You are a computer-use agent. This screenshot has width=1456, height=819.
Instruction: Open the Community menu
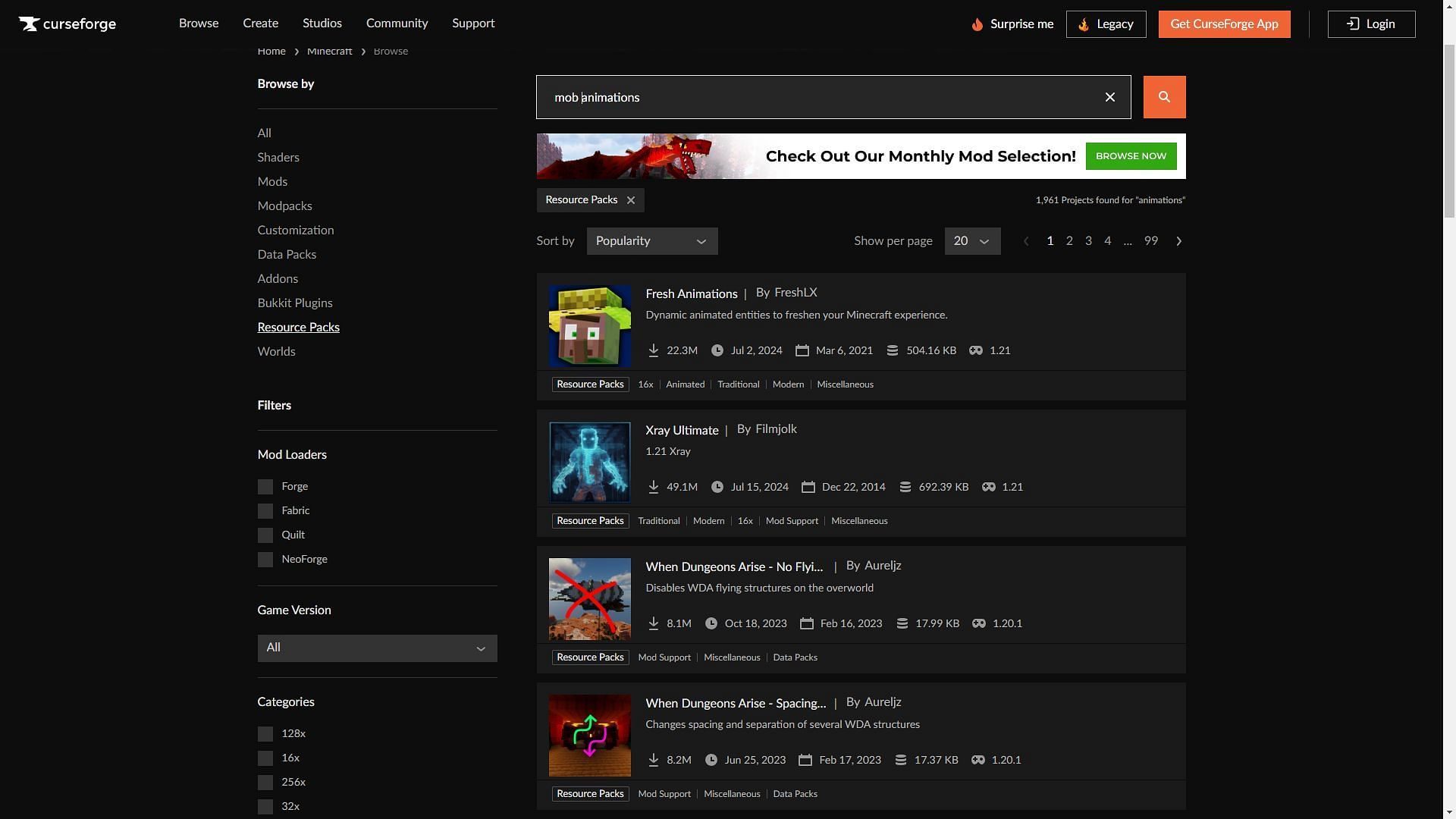(x=397, y=24)
